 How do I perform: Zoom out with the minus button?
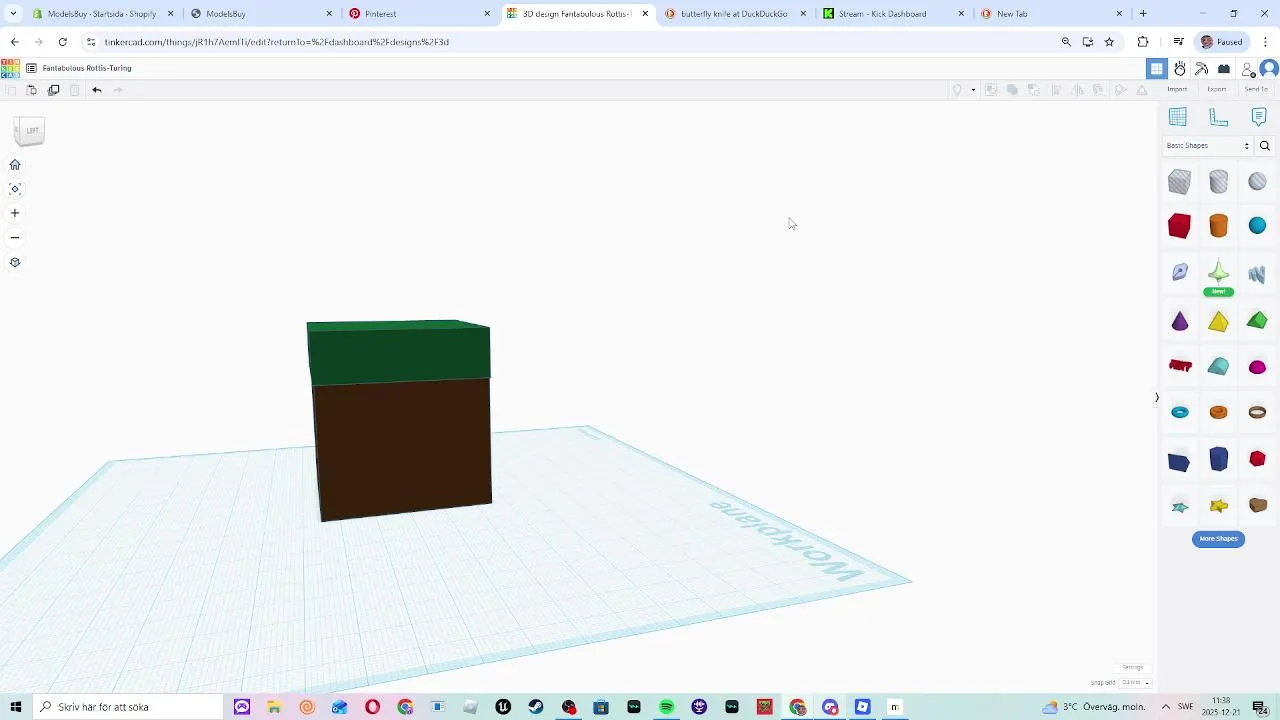[15, 238]
